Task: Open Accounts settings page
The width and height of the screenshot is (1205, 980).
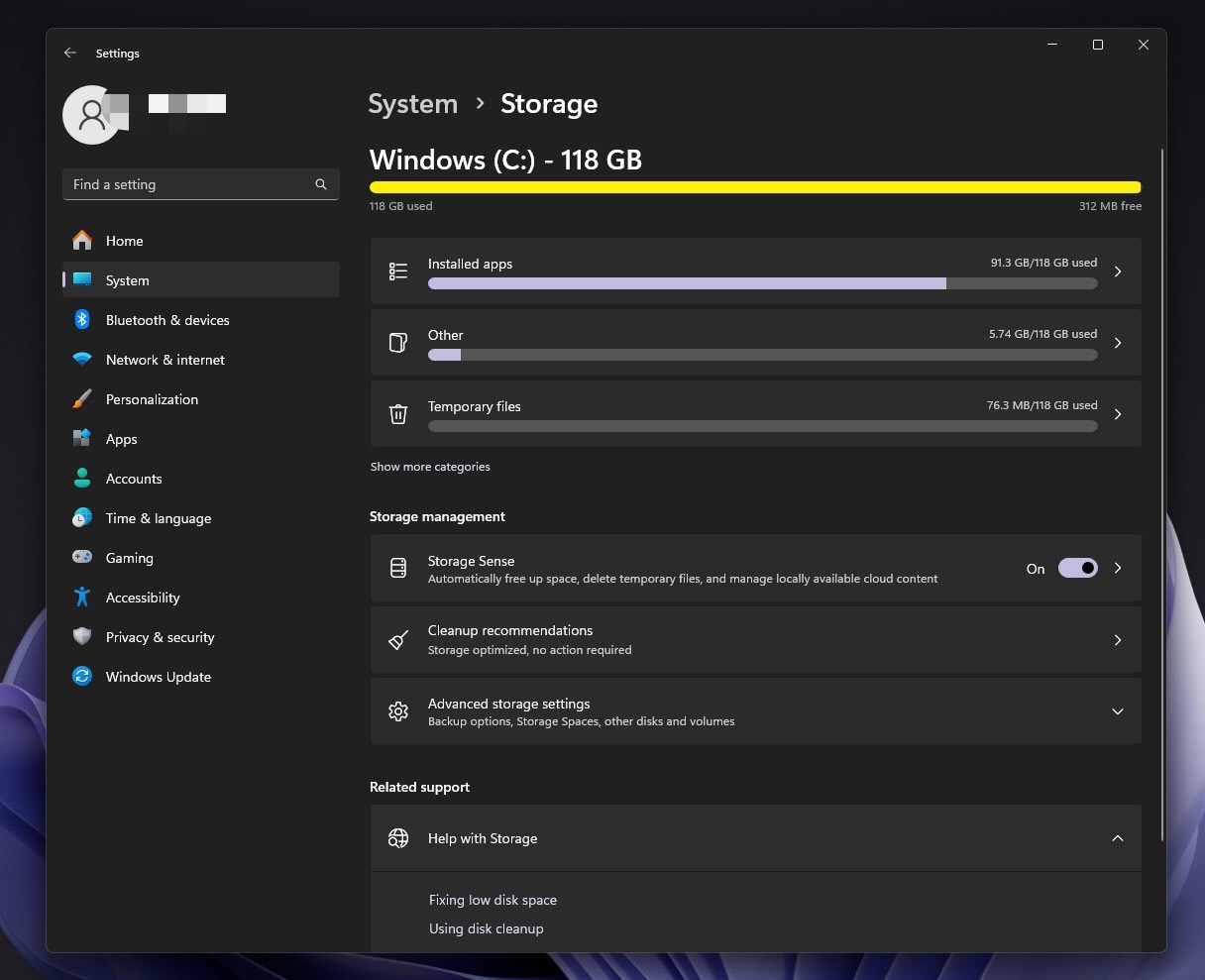Action: (201, 479)
